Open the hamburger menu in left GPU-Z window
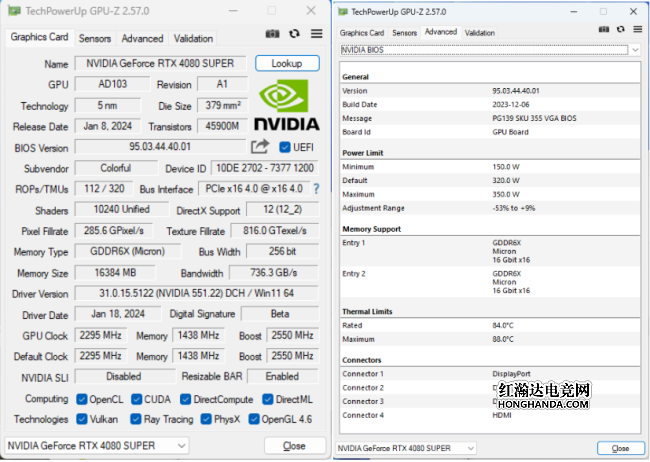 coord(316,34)
